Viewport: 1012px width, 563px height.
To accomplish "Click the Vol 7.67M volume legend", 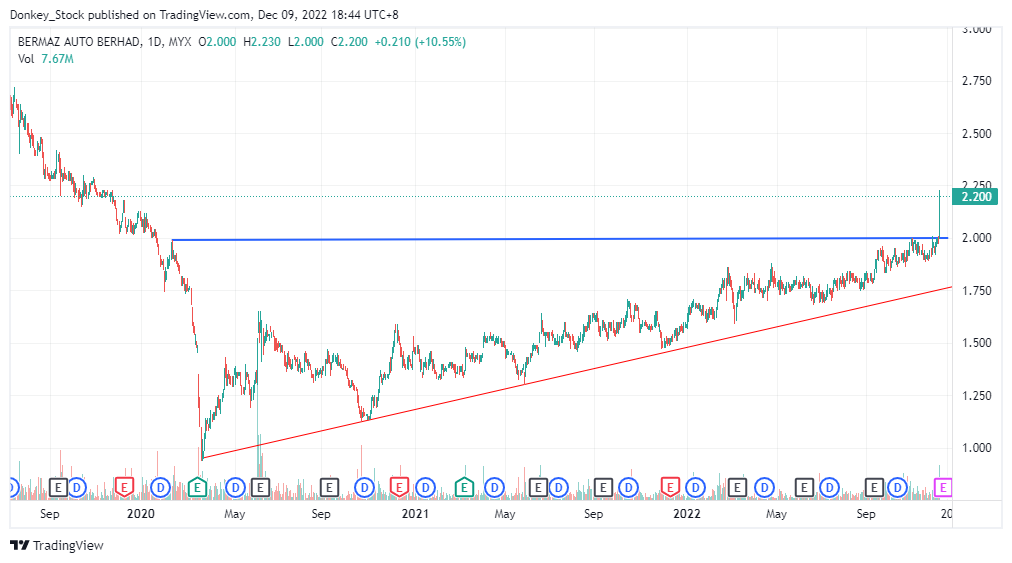I will click(x=46, y=59).
